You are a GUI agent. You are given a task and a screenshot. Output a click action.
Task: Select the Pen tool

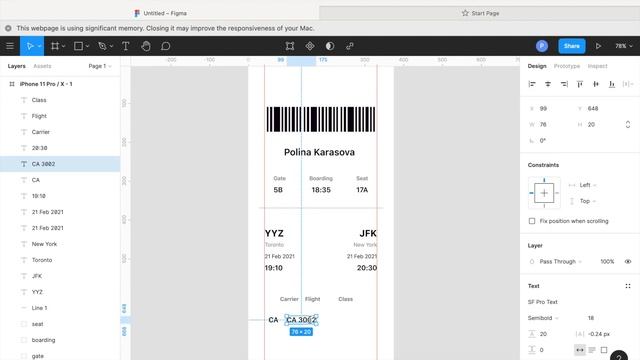coord(102,46)
